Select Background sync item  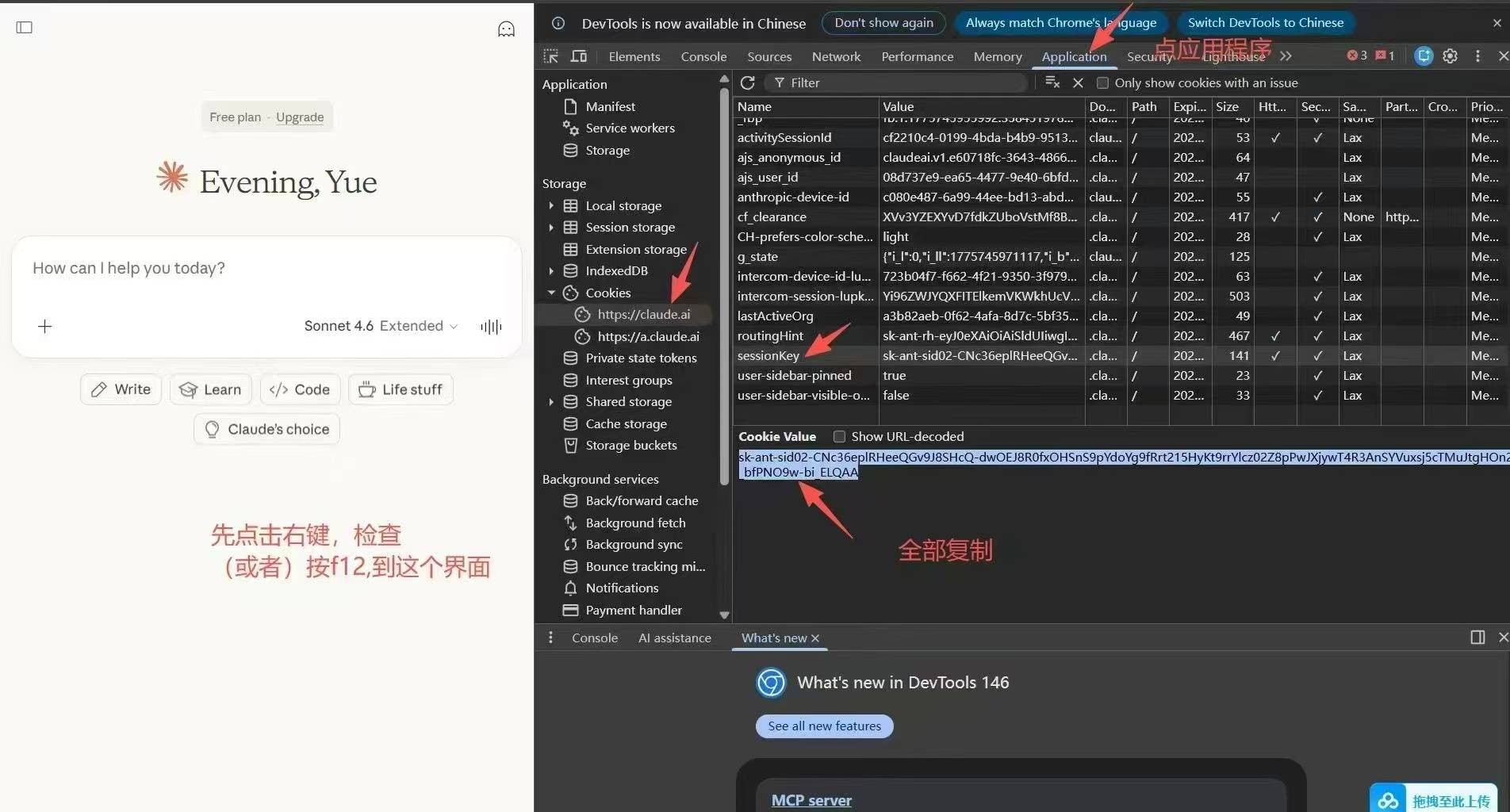click(634, 544)
